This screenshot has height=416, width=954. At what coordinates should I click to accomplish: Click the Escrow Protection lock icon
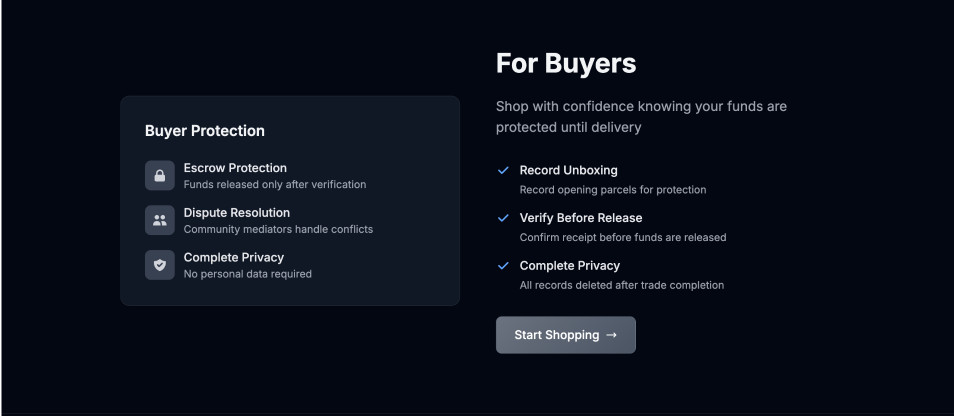[159, 175]
